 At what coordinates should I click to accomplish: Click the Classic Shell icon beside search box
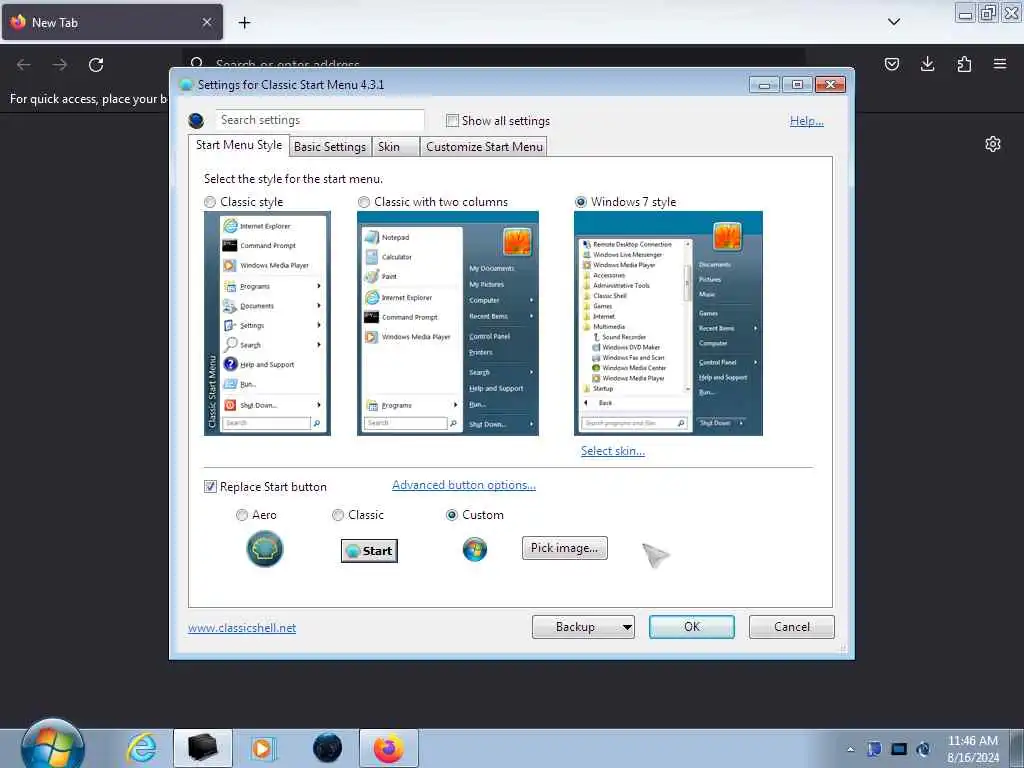click(x=196, y=121)
